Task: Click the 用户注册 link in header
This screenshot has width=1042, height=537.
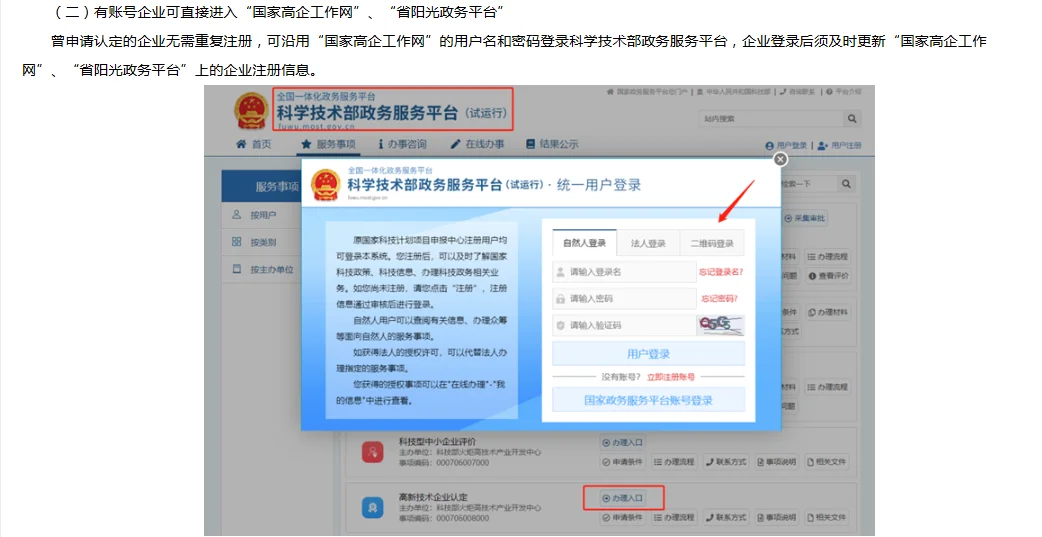Action: pyautogui.click(x=839, y=146)
